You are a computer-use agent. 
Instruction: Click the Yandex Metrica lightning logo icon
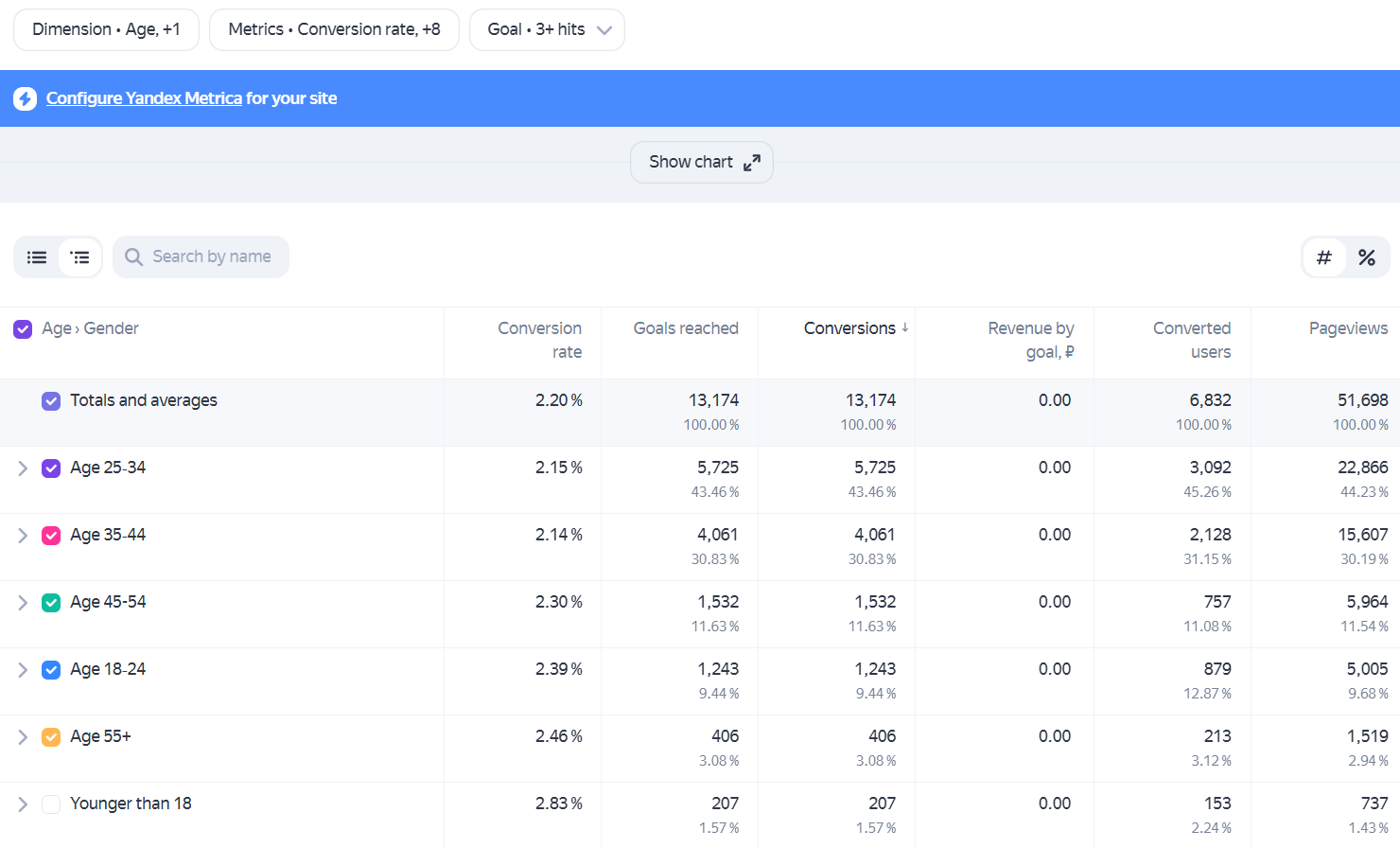coord(26,98)
